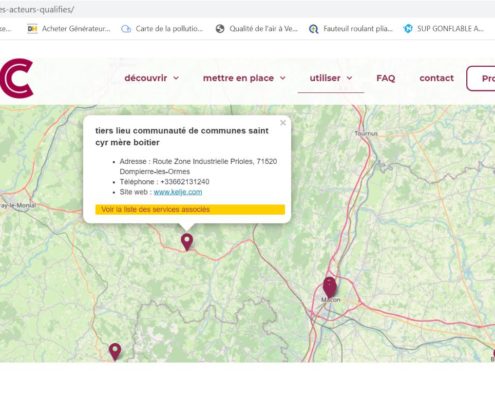
Task: Close the map popup with the X
Action: pos(283,123)
